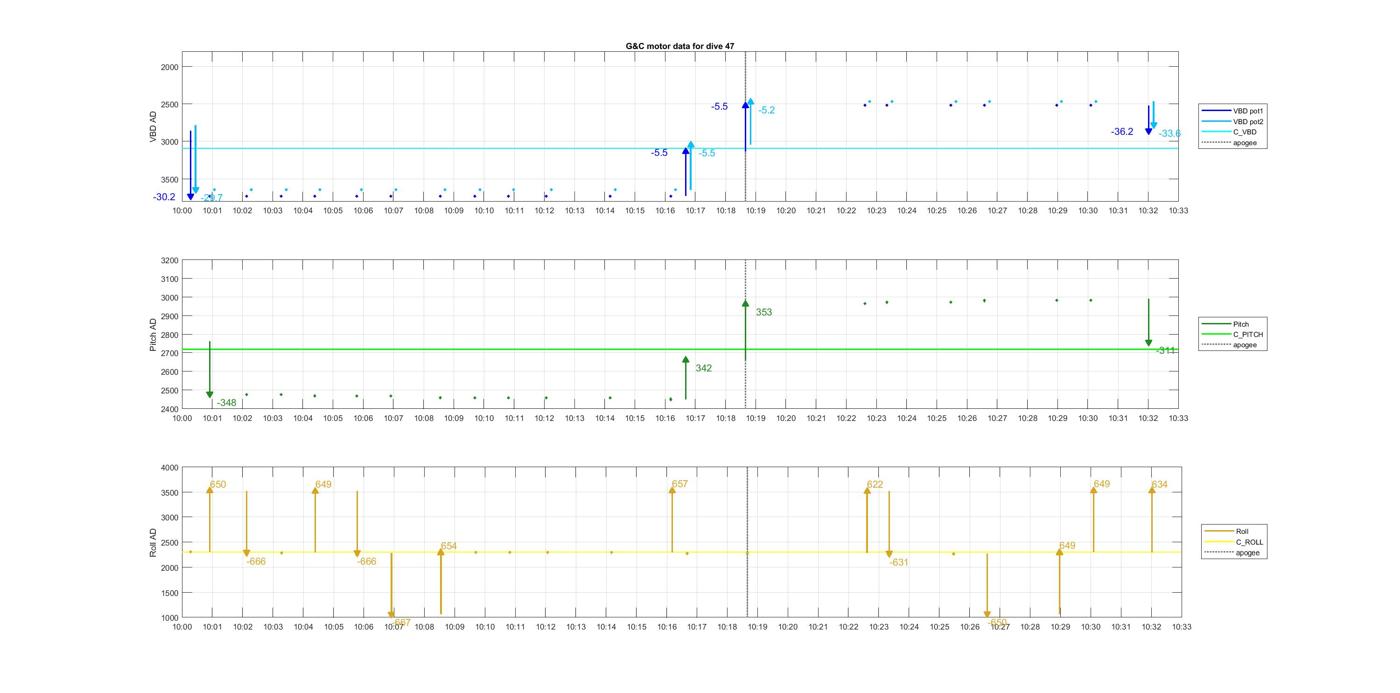Click '3200' tick on Pitch y-axis

169,260
